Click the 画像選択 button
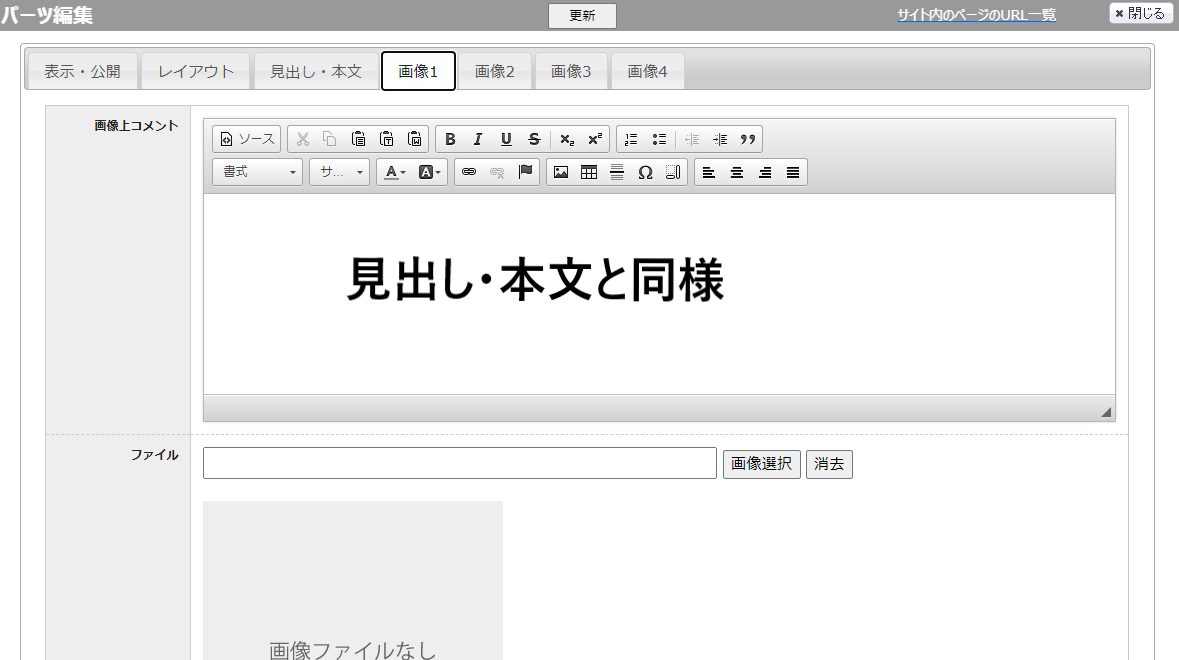1179x660 pixels. (x=761, y=464)
